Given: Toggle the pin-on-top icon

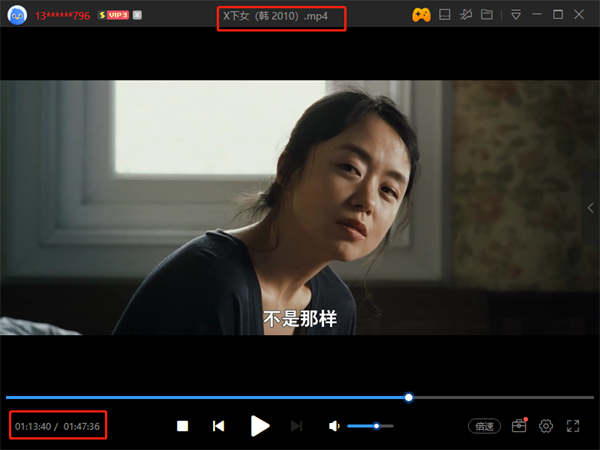Looking at the screenshot, I should [x=466, y=15].
